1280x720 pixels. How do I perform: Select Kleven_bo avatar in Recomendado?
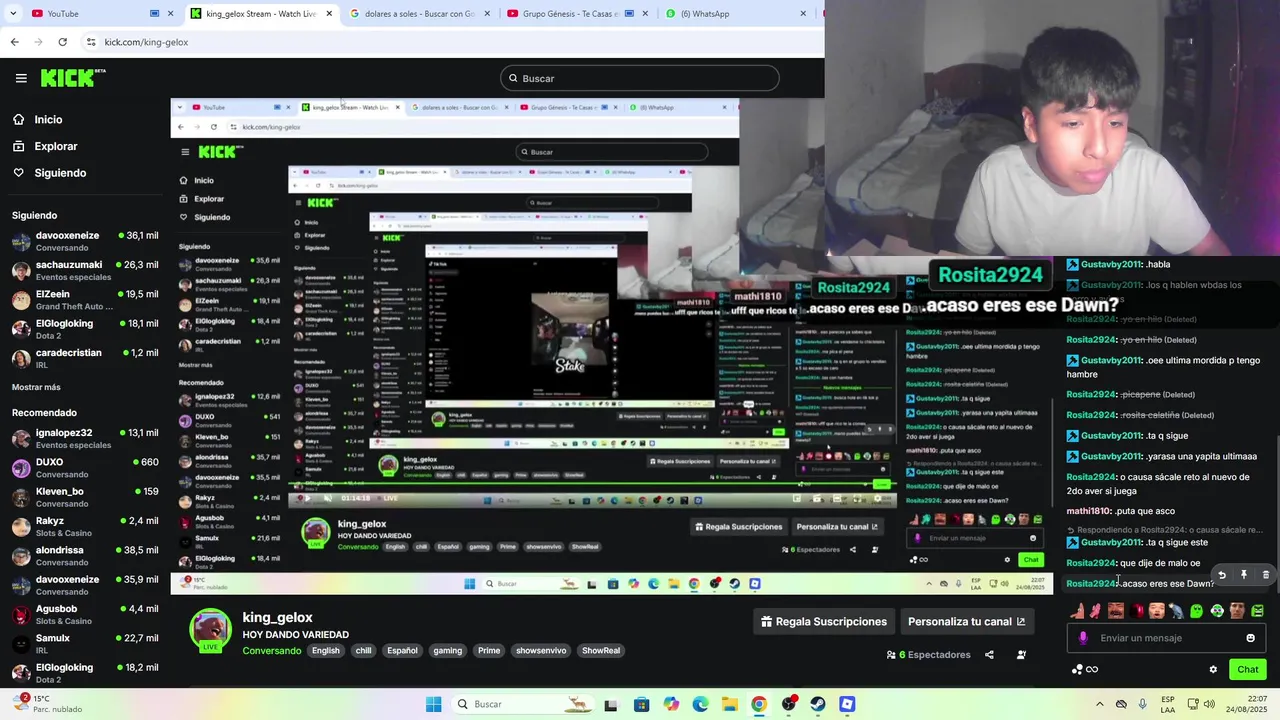pos(21,497)
